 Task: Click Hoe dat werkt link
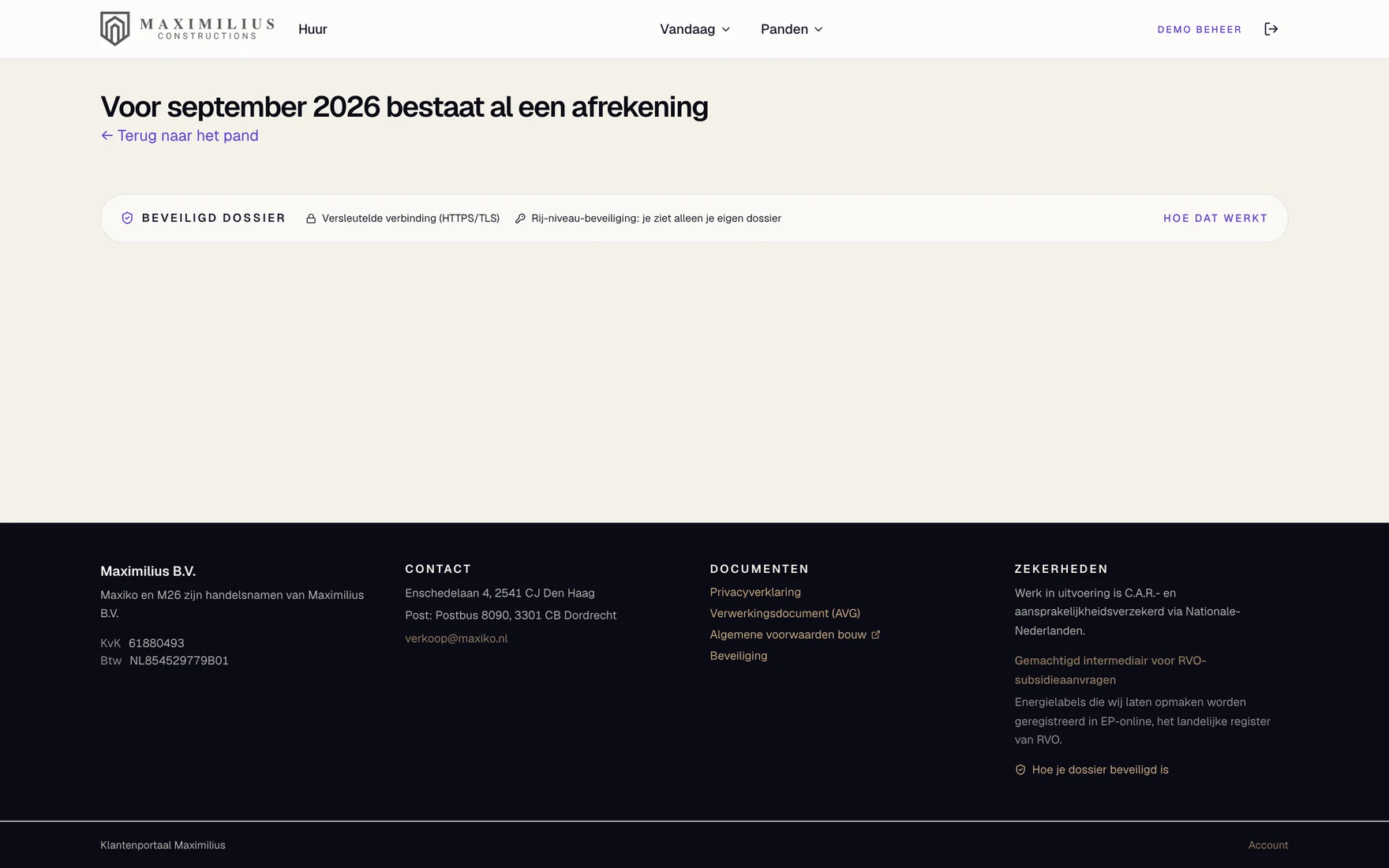[1215, 219]
